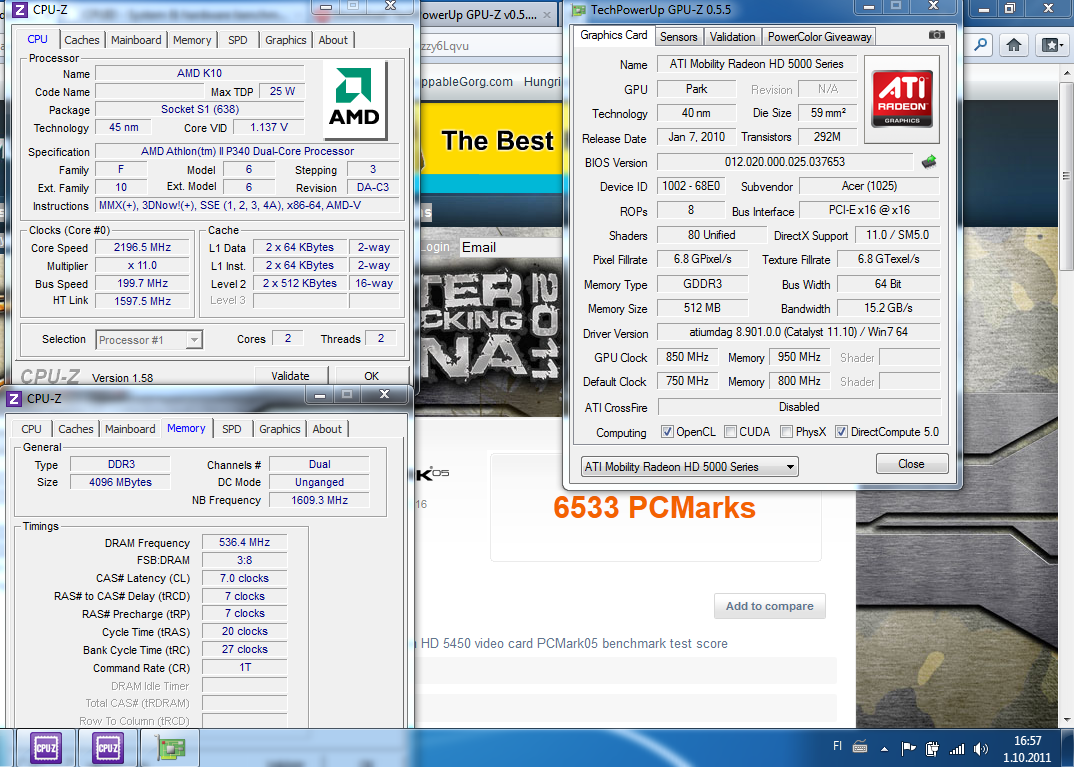Click GPU-Z title bar icon

pyautogui.click(x=579, y=10)
